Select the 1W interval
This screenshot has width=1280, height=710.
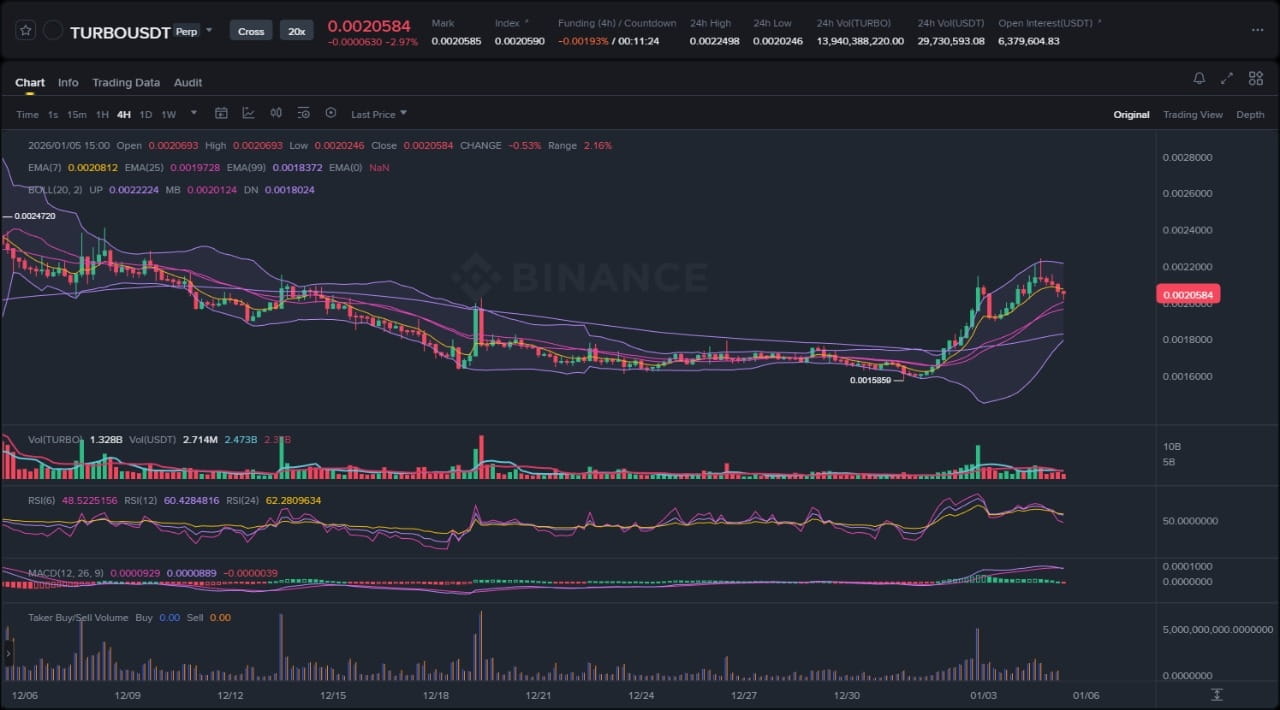168,114
